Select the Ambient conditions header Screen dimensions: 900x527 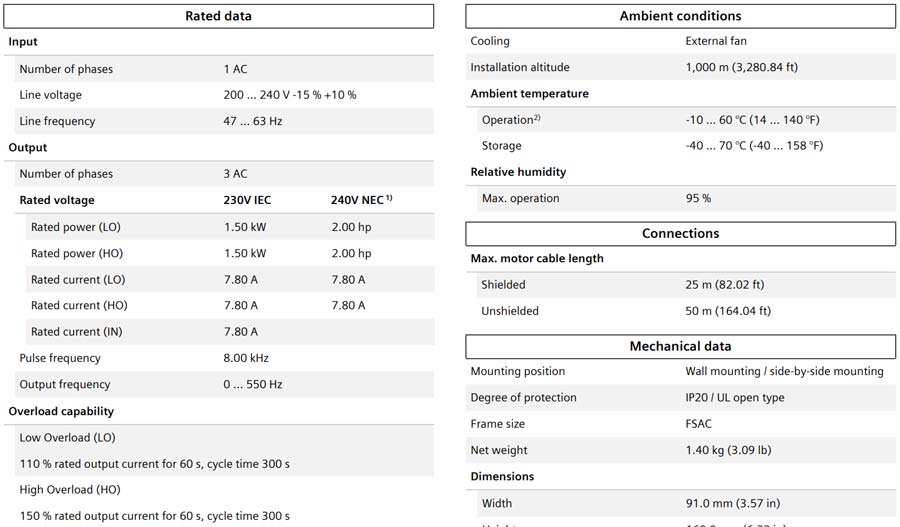coord(680,16)
